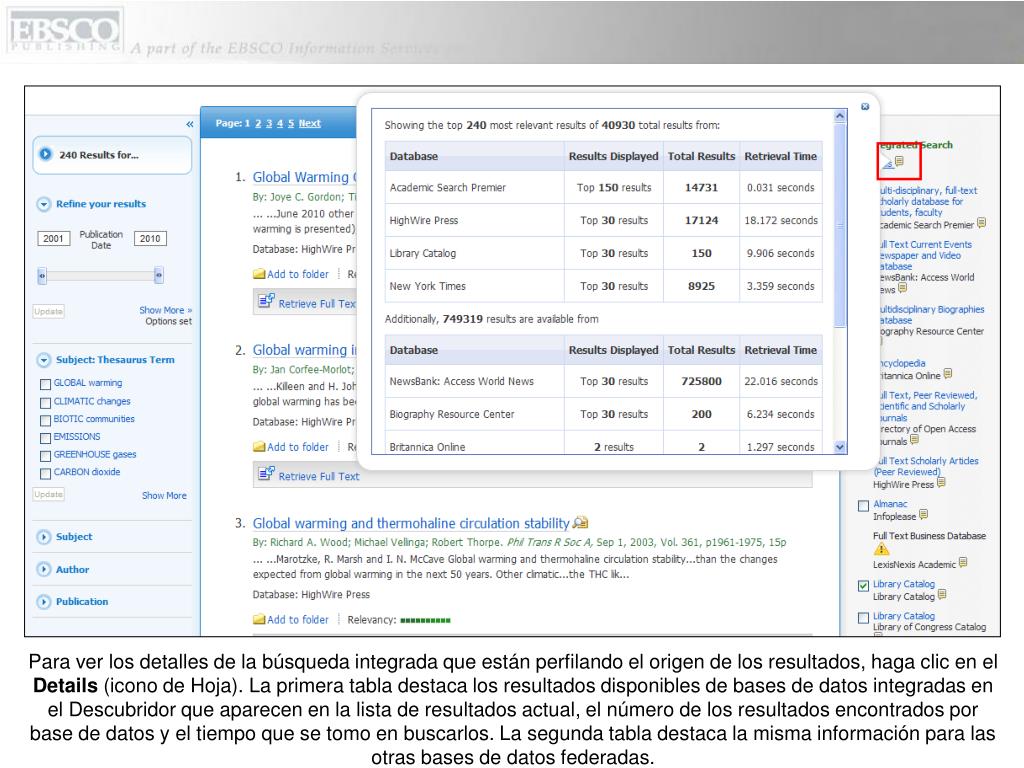Click HighWire Press total results 17124

coord(701,220)
